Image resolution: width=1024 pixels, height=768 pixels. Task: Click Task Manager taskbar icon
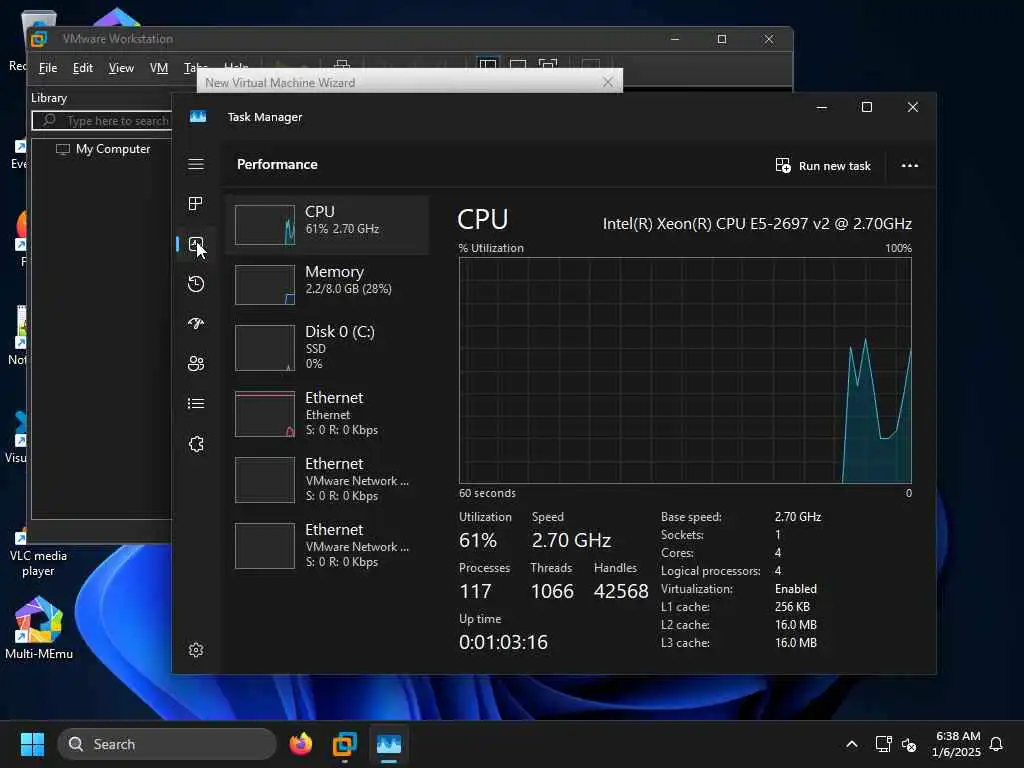tap(389, 744)
